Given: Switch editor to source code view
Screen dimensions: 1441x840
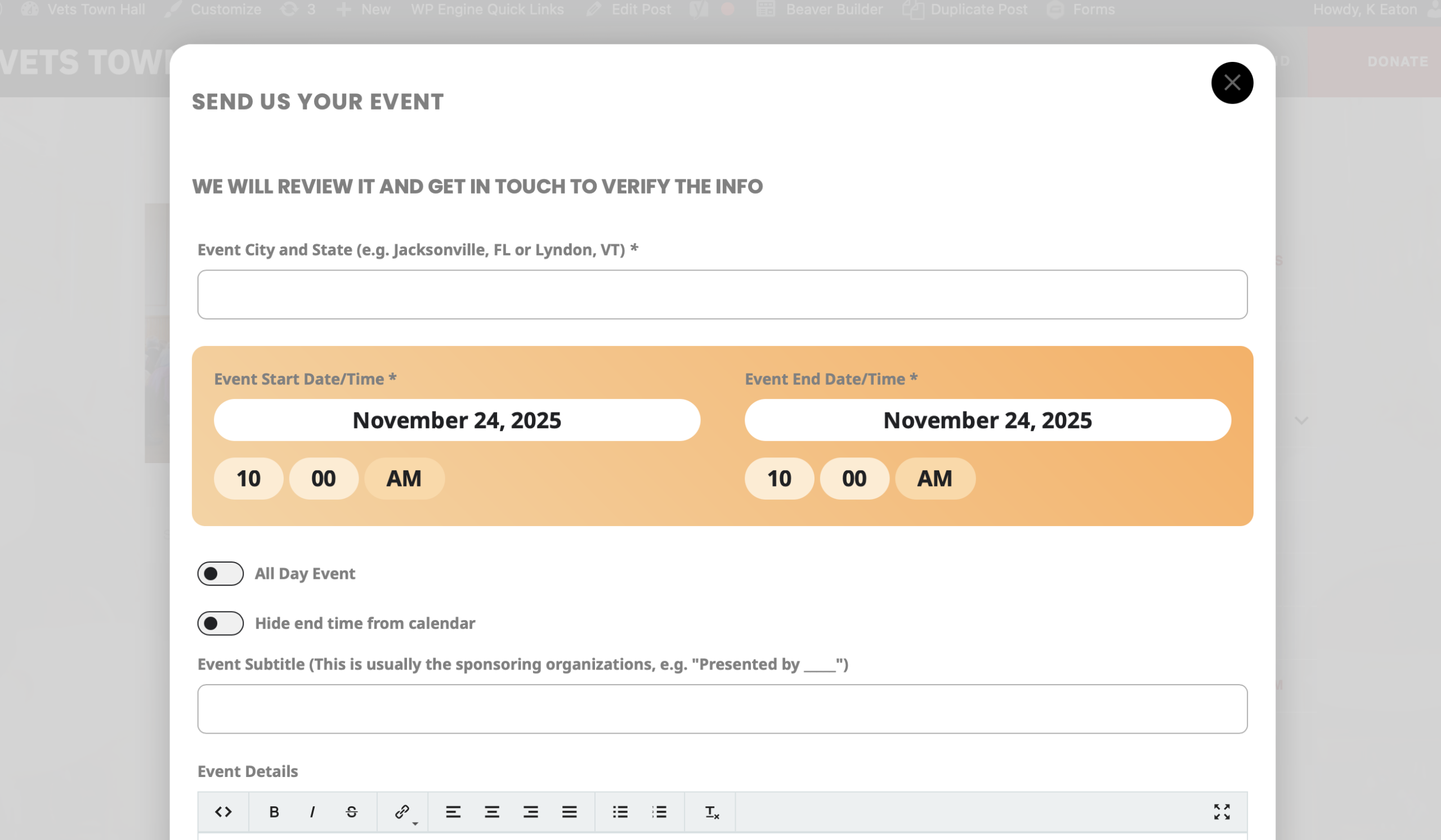Looking at the screenshot, I should click(x=223, y=811).
